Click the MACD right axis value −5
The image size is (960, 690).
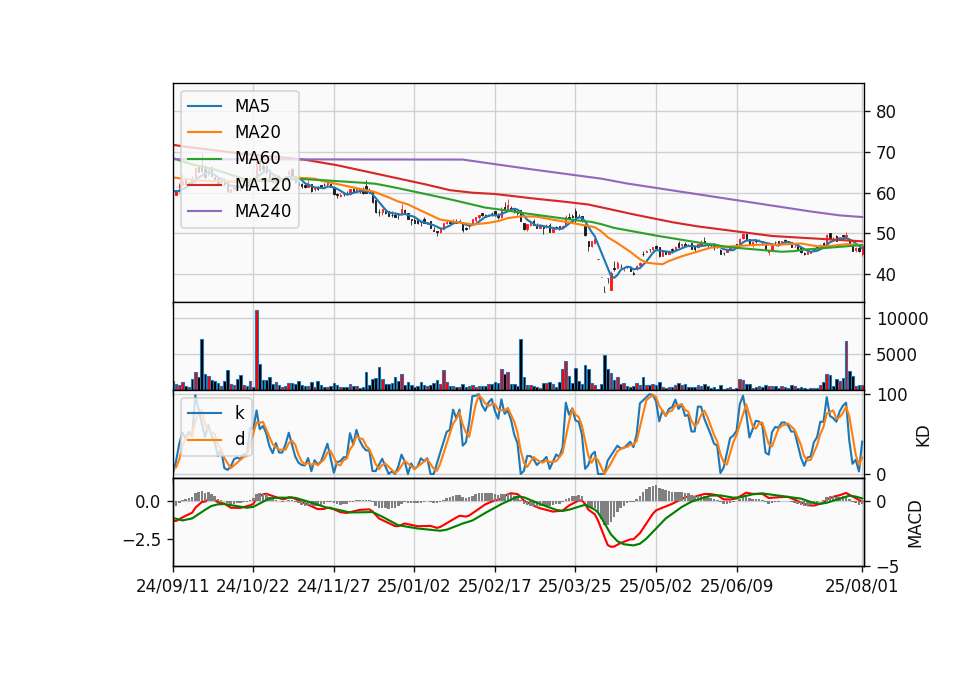(x=887, y=568)
